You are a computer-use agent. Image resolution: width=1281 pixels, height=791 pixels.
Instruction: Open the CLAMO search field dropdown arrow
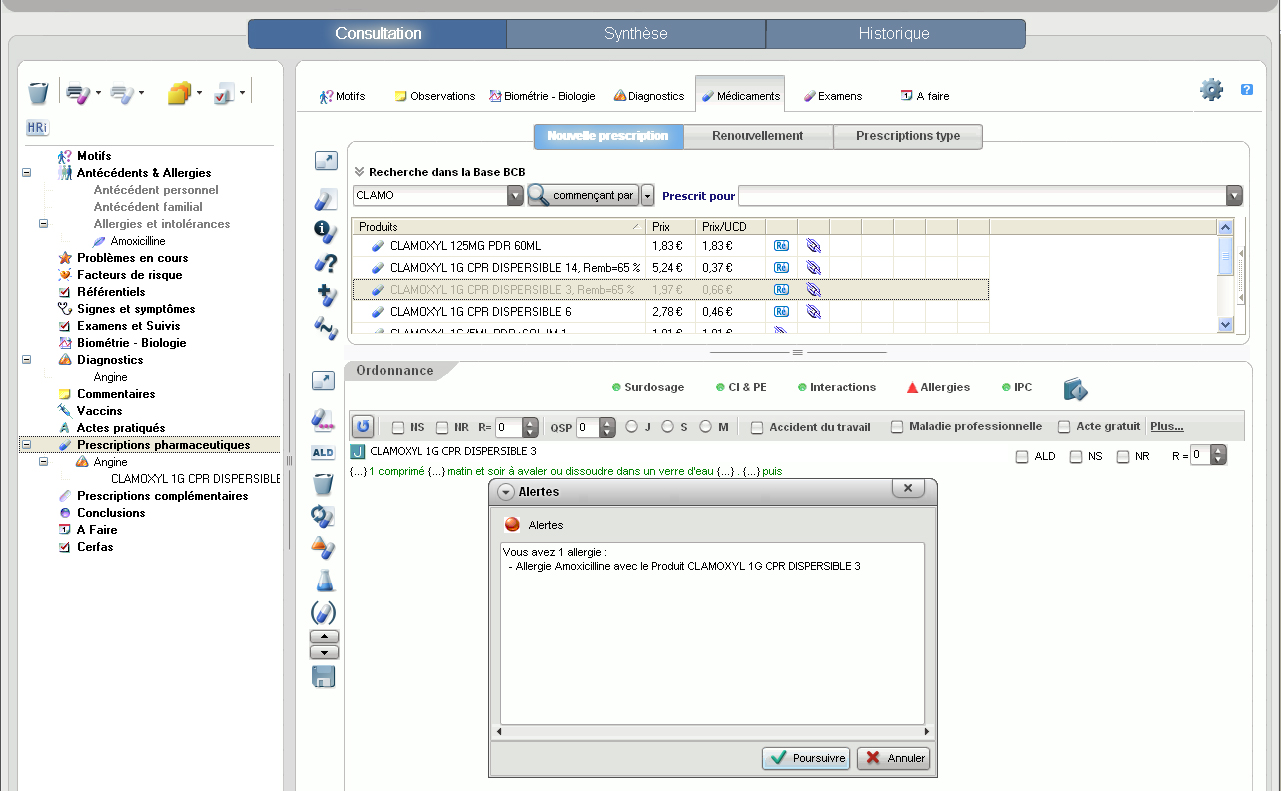(x=515, y=196)
